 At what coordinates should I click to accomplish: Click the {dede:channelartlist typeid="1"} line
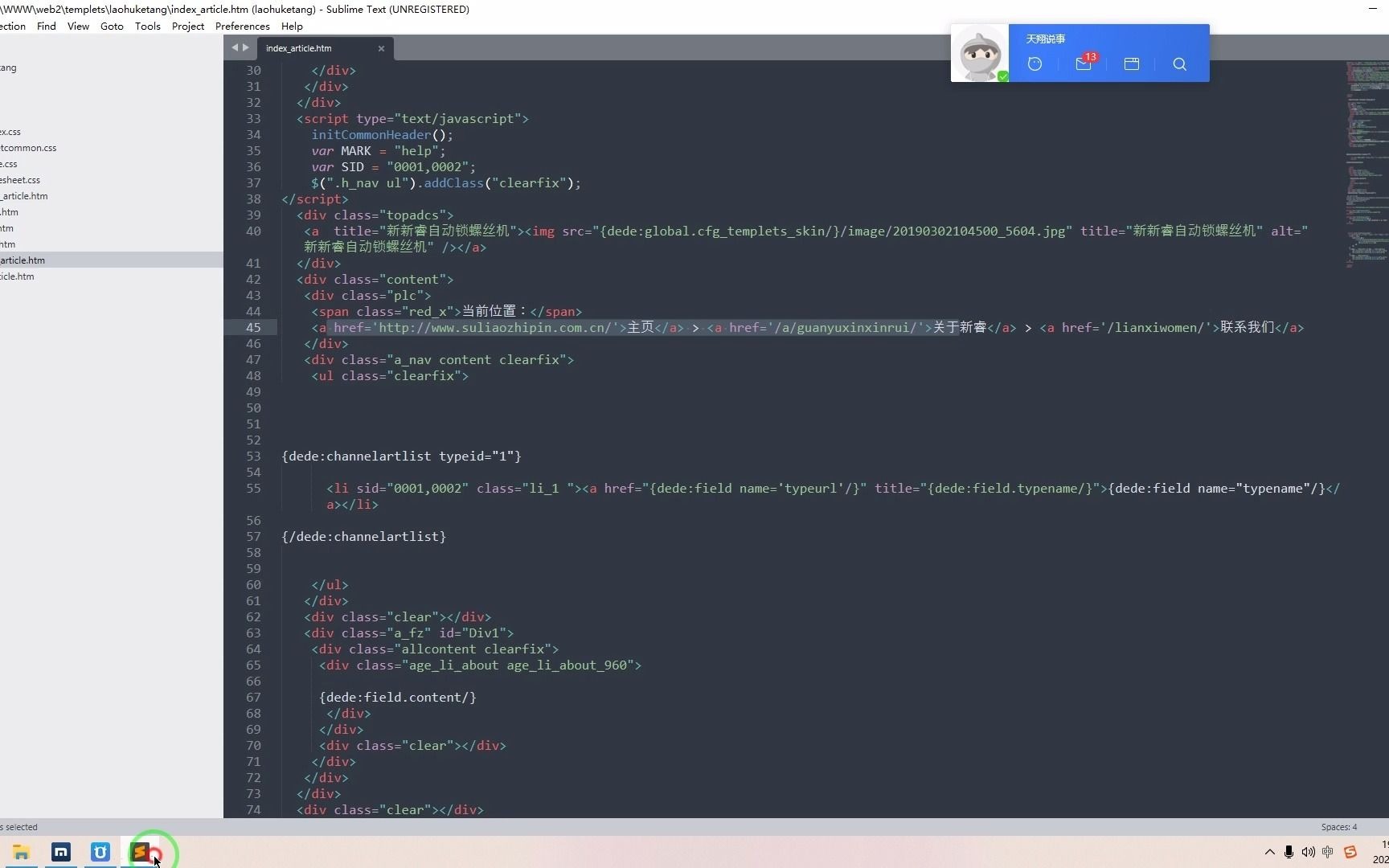(401, 456)
